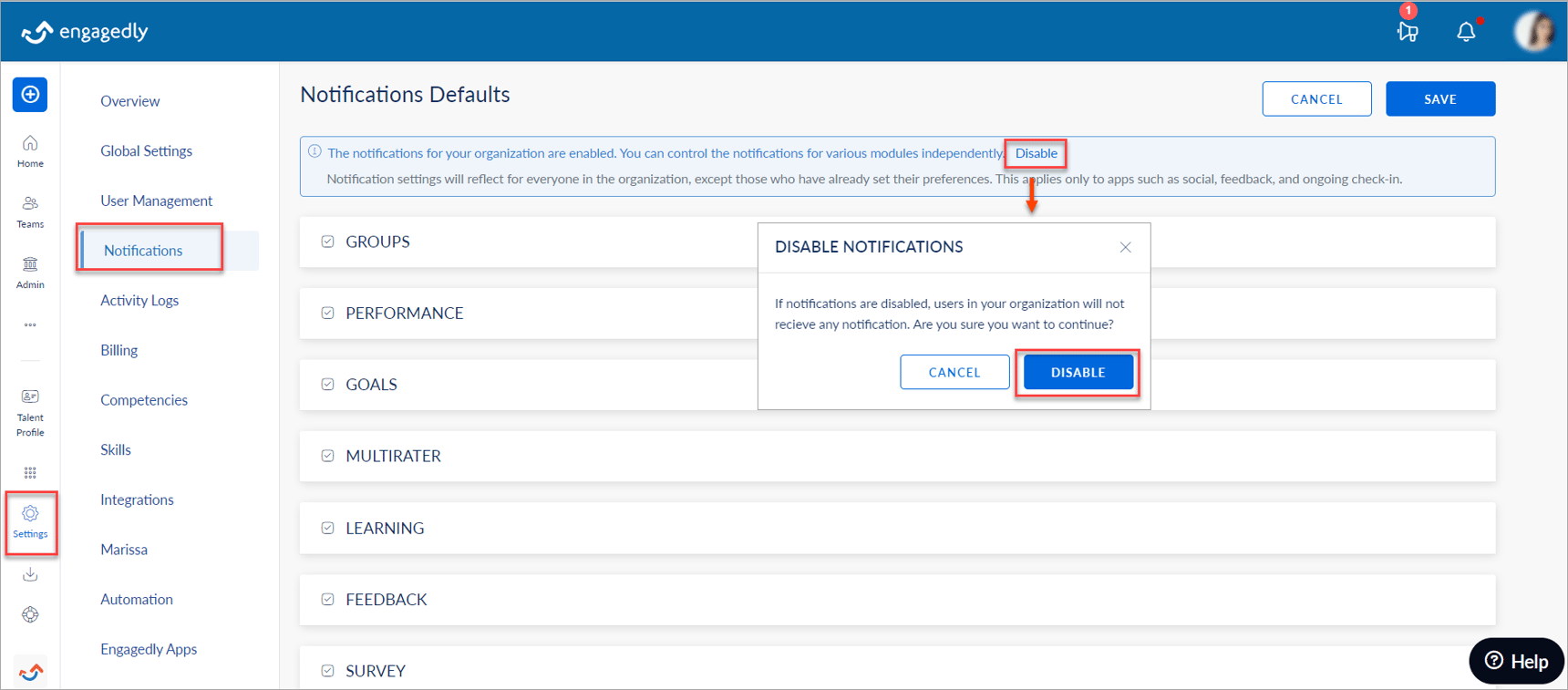Viewport: 1568px width, 690px height.
Task: Open Integrations menu item
Action: pyautogui.click(x=137, y=499)
